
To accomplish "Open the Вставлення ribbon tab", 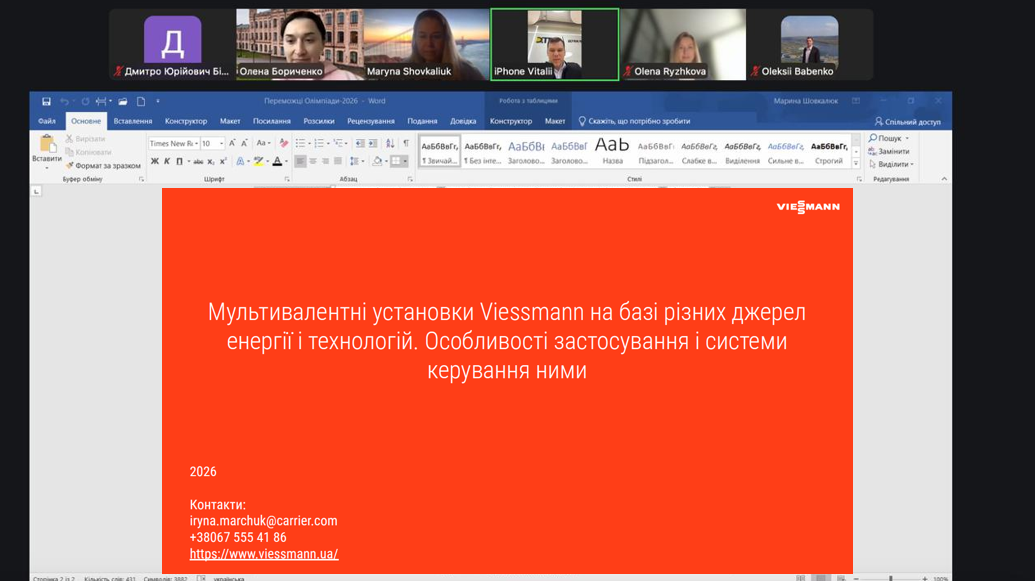I will (133, 121).
